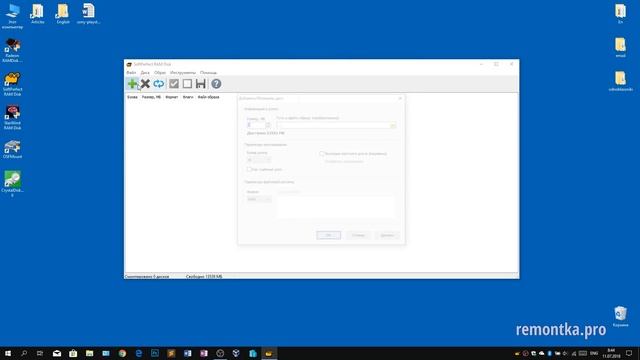Click the Буква column header

point(132,97)
